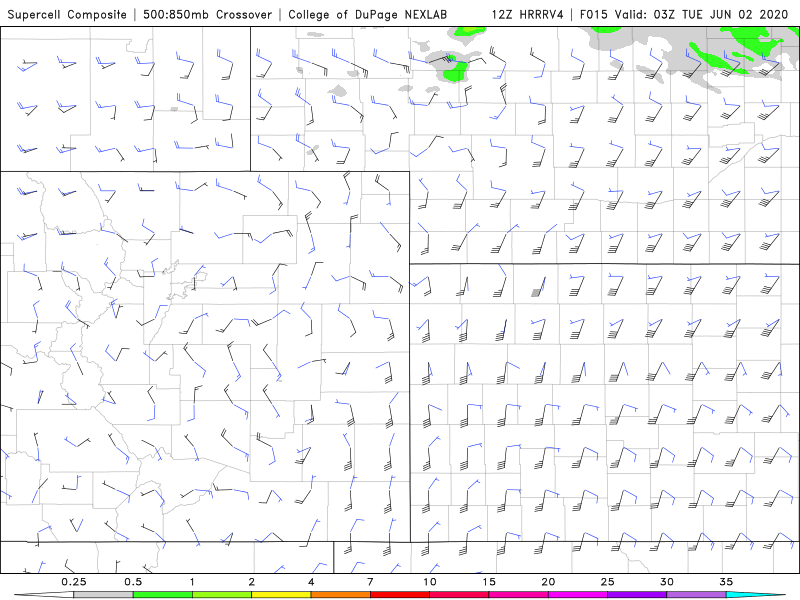
Task: Click the '500:850mb Crossover' header text
Action: click(208, 15)
